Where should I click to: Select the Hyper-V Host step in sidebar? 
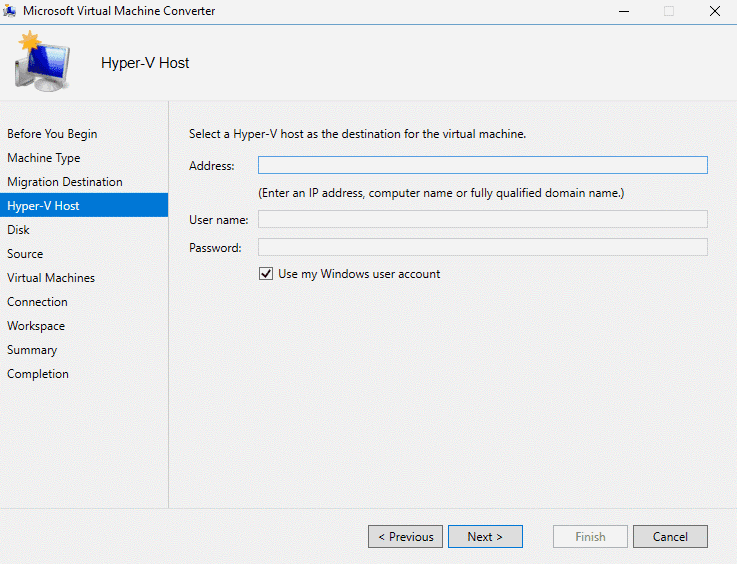pos(43,206)
